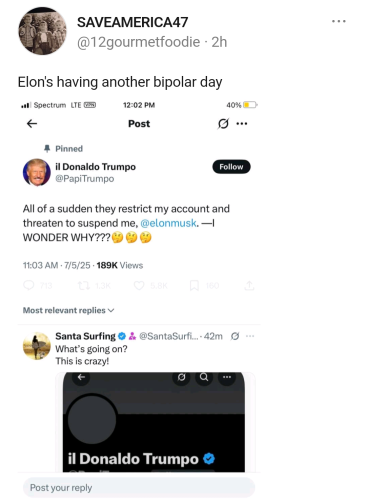Image resolution: width=366 pixels, height=500 pixels.
Task: Open SAVEAMERICA47's profile picture
Action: [42, 31]
